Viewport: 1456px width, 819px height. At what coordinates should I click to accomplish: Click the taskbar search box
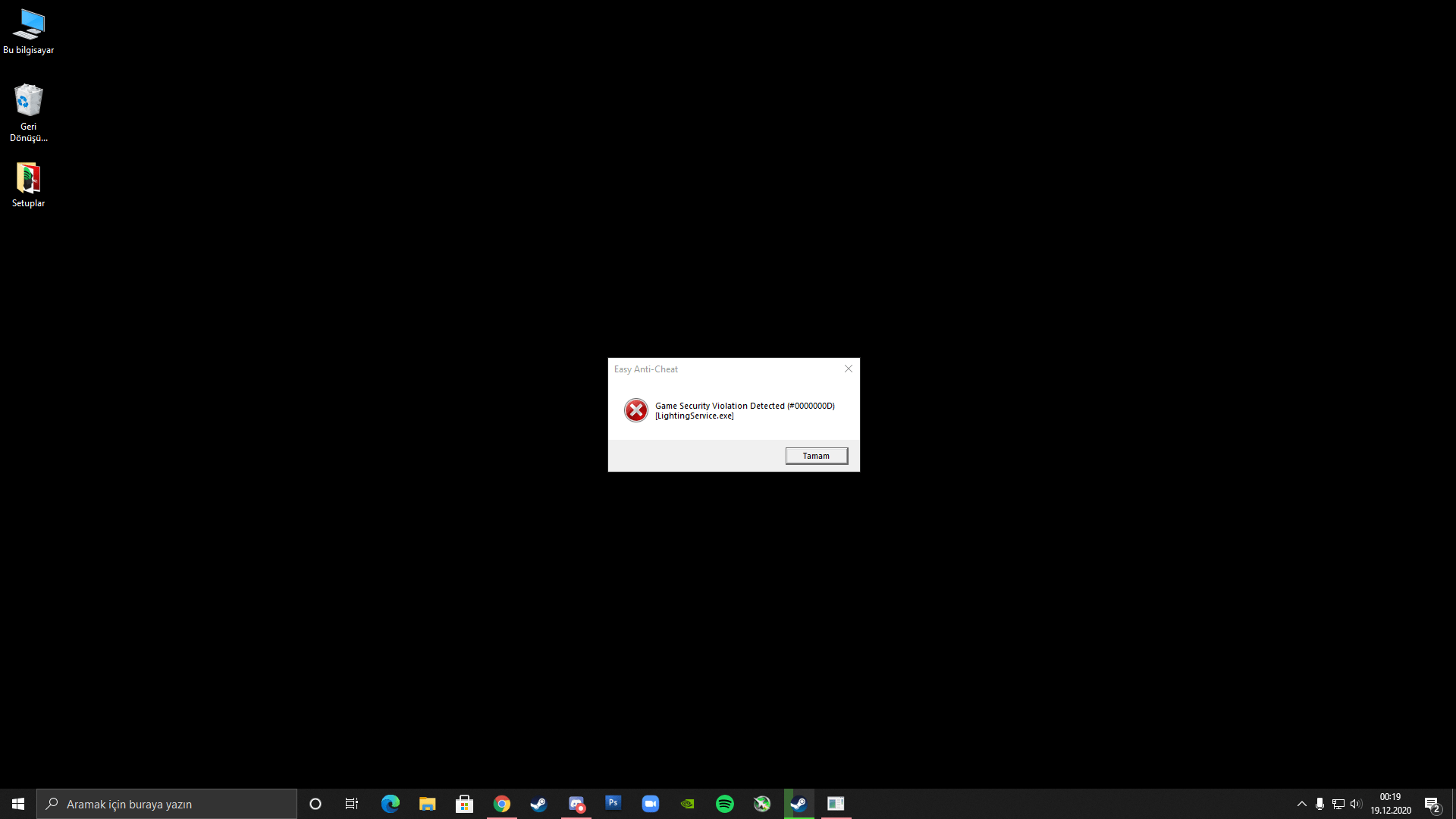(167, 804)
